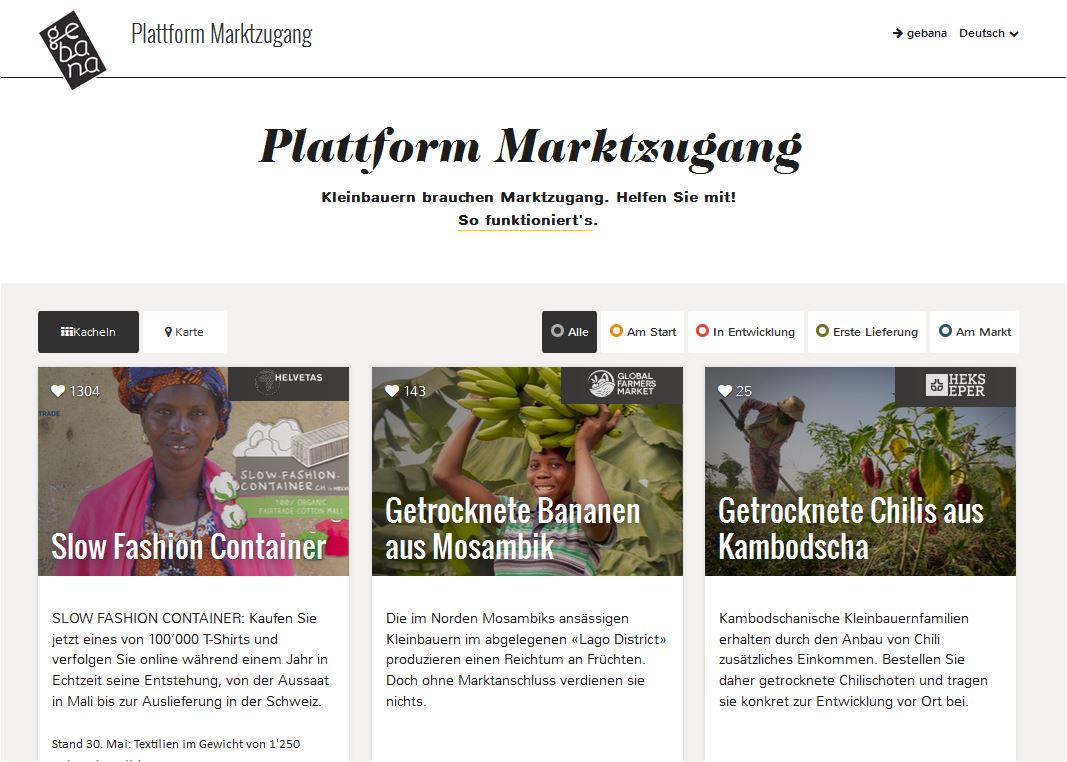The width and height of the screenshot is (1067, 762).
Task: Select the Erste Lieferung filter
Action: point(867,332)
